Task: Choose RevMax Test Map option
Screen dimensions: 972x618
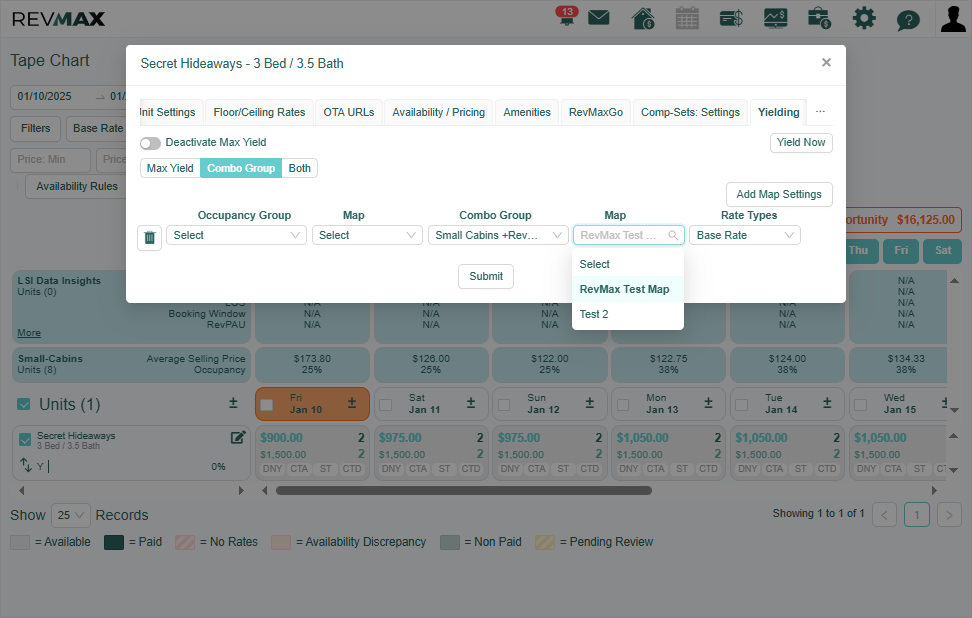Action: tap(628, 289)
